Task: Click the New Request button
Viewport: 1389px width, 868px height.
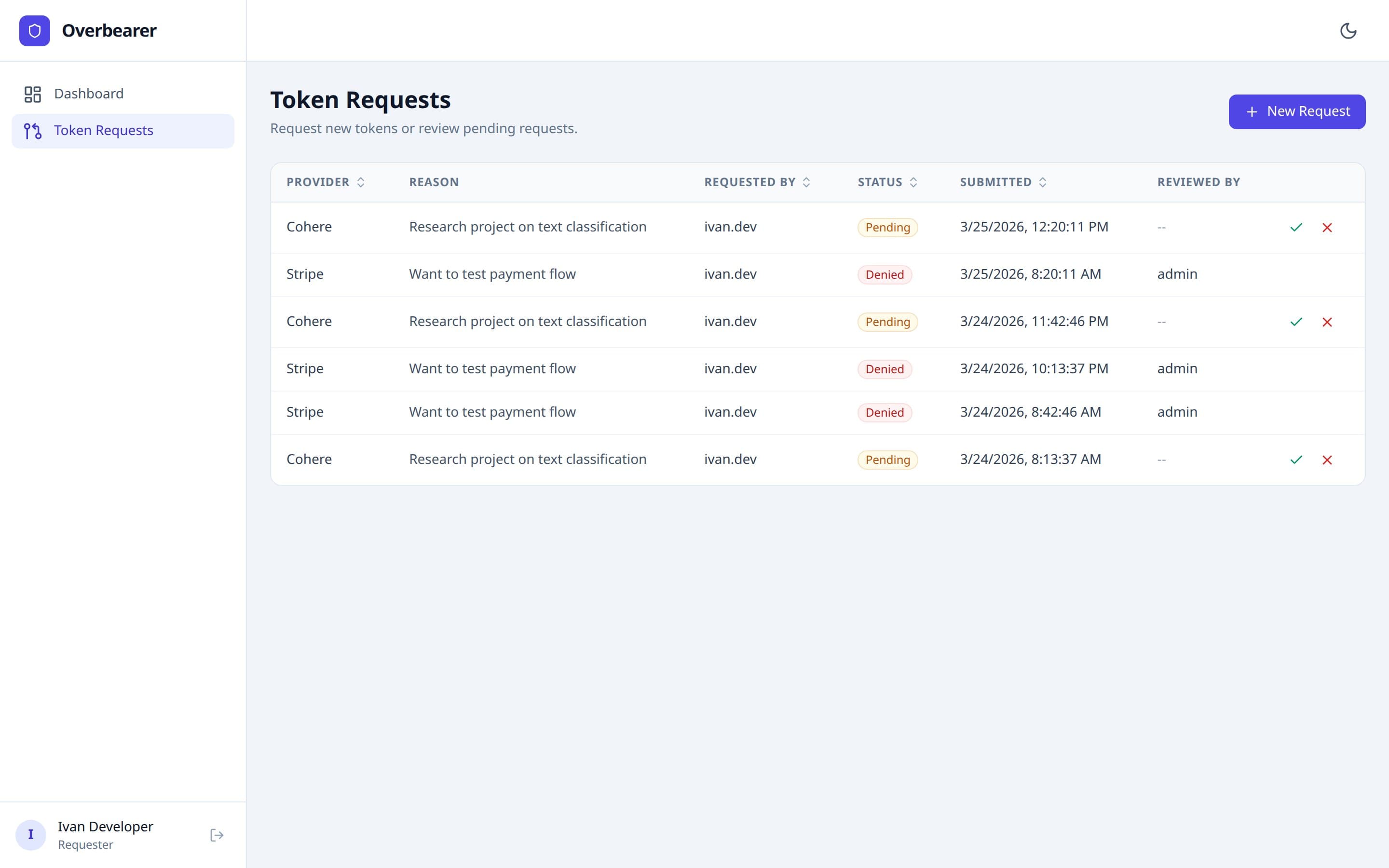Action: pyautogui.click(x=1296, y=111)
